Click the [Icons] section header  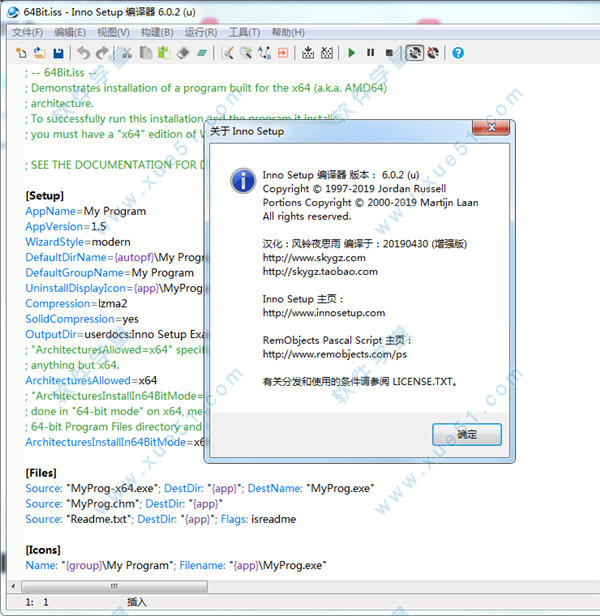coord(43,550)
